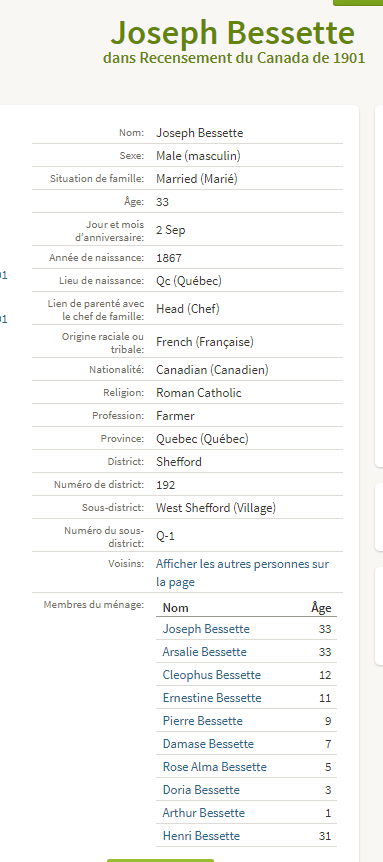This screenshot has width=383, height=862.
Task: Open Joseph Bessette household member link
Action: [206, 629]
